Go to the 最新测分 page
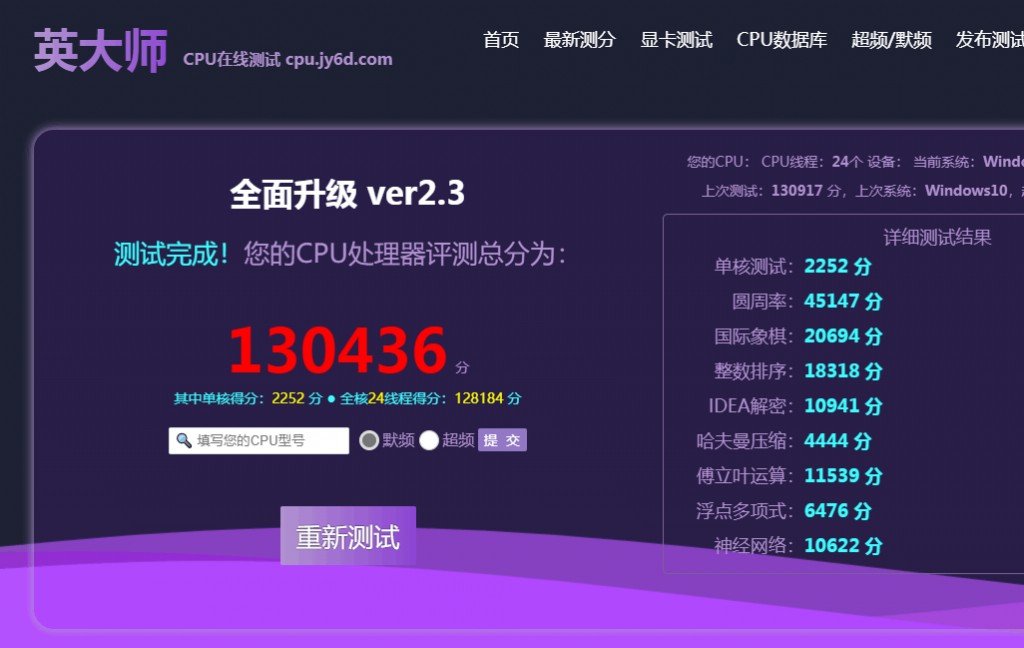 580,40
